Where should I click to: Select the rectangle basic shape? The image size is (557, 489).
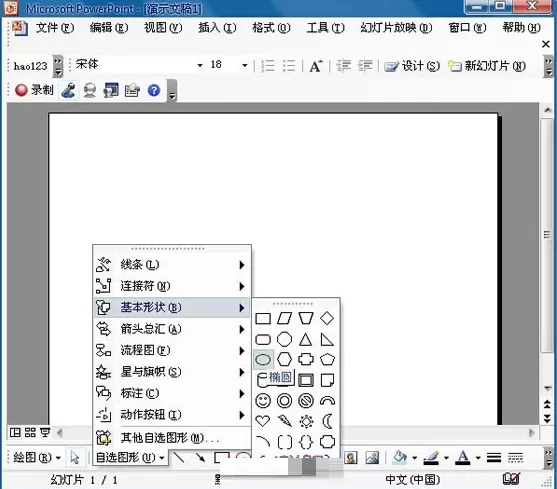coord(263,319)
